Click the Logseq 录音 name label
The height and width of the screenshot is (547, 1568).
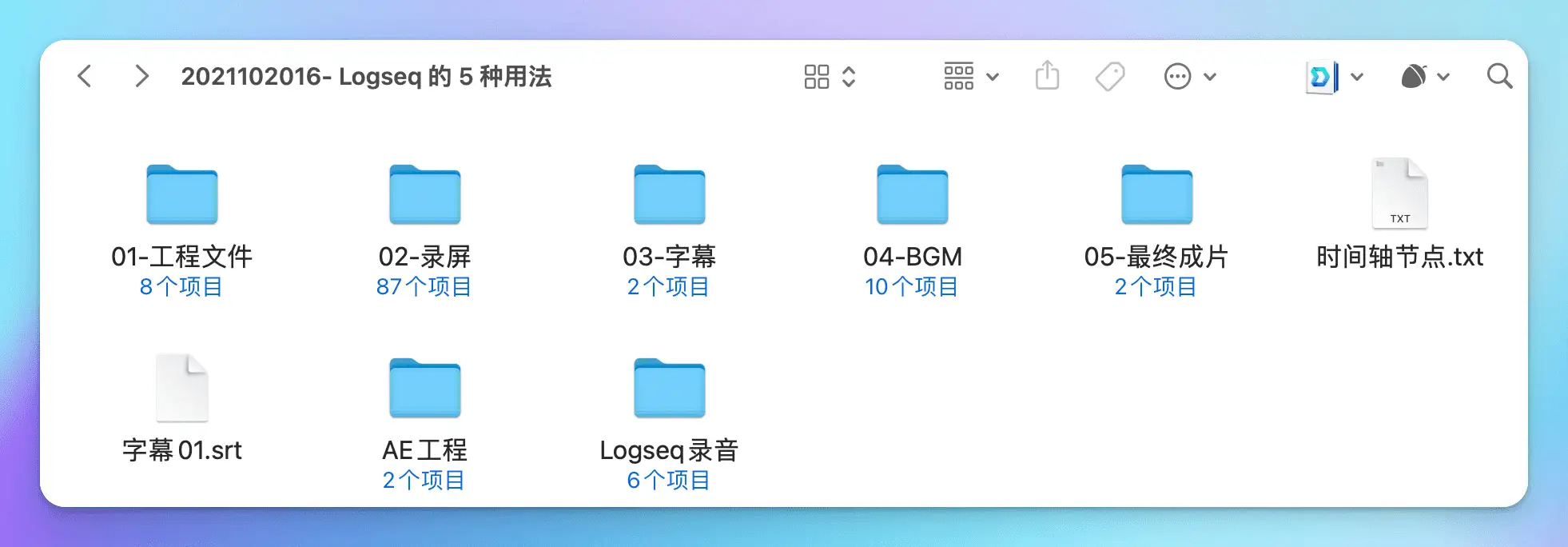click(x=670, y=450)
